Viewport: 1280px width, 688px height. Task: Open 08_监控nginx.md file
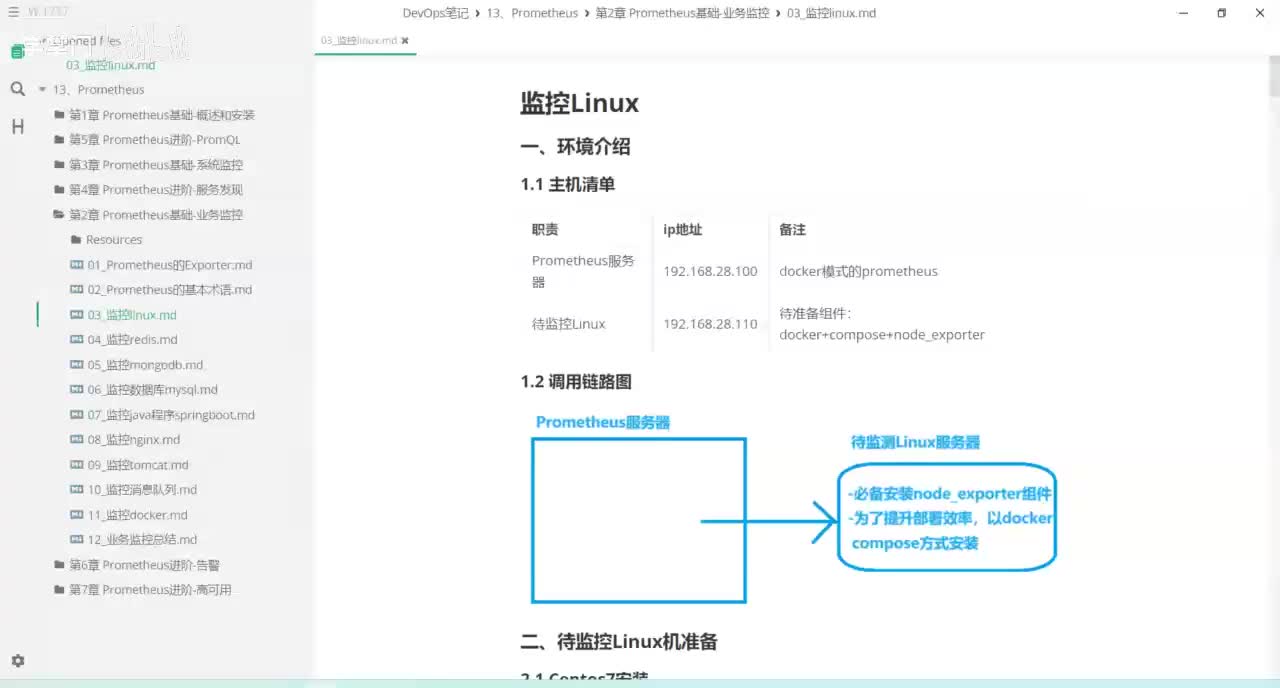pyautogui.click(x=134, y=440)
